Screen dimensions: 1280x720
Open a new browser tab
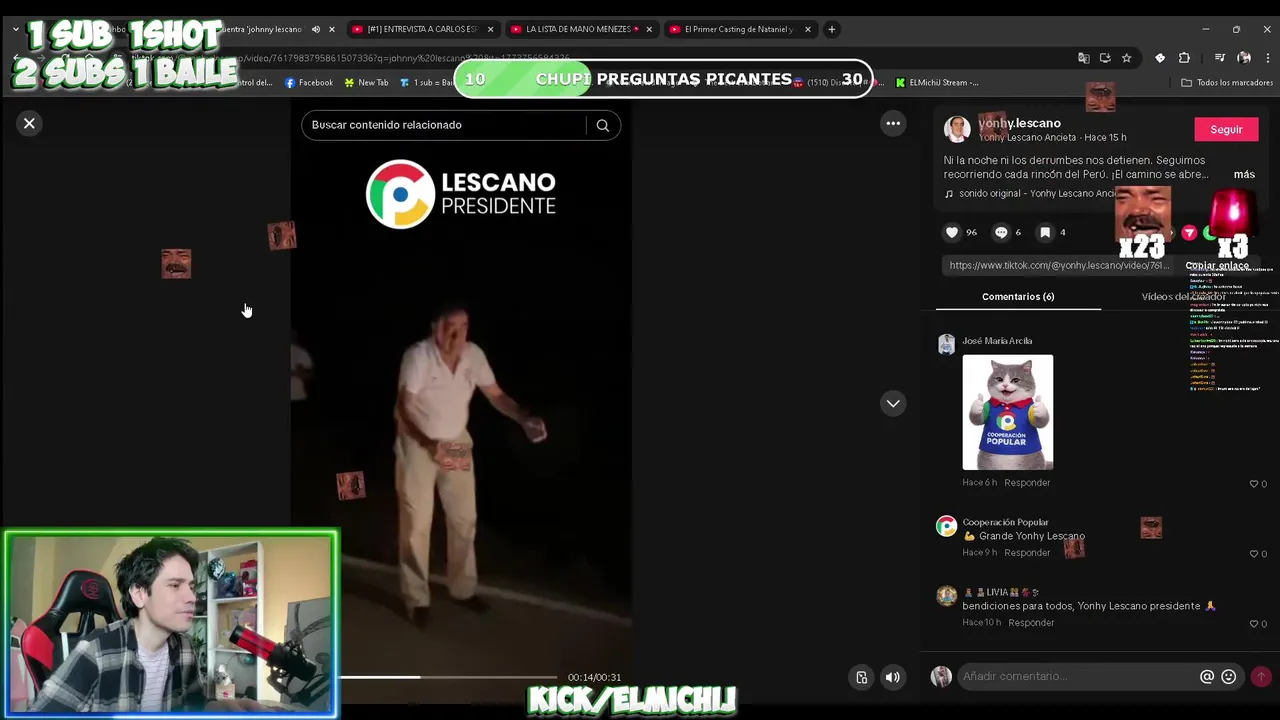click(831, 29)
